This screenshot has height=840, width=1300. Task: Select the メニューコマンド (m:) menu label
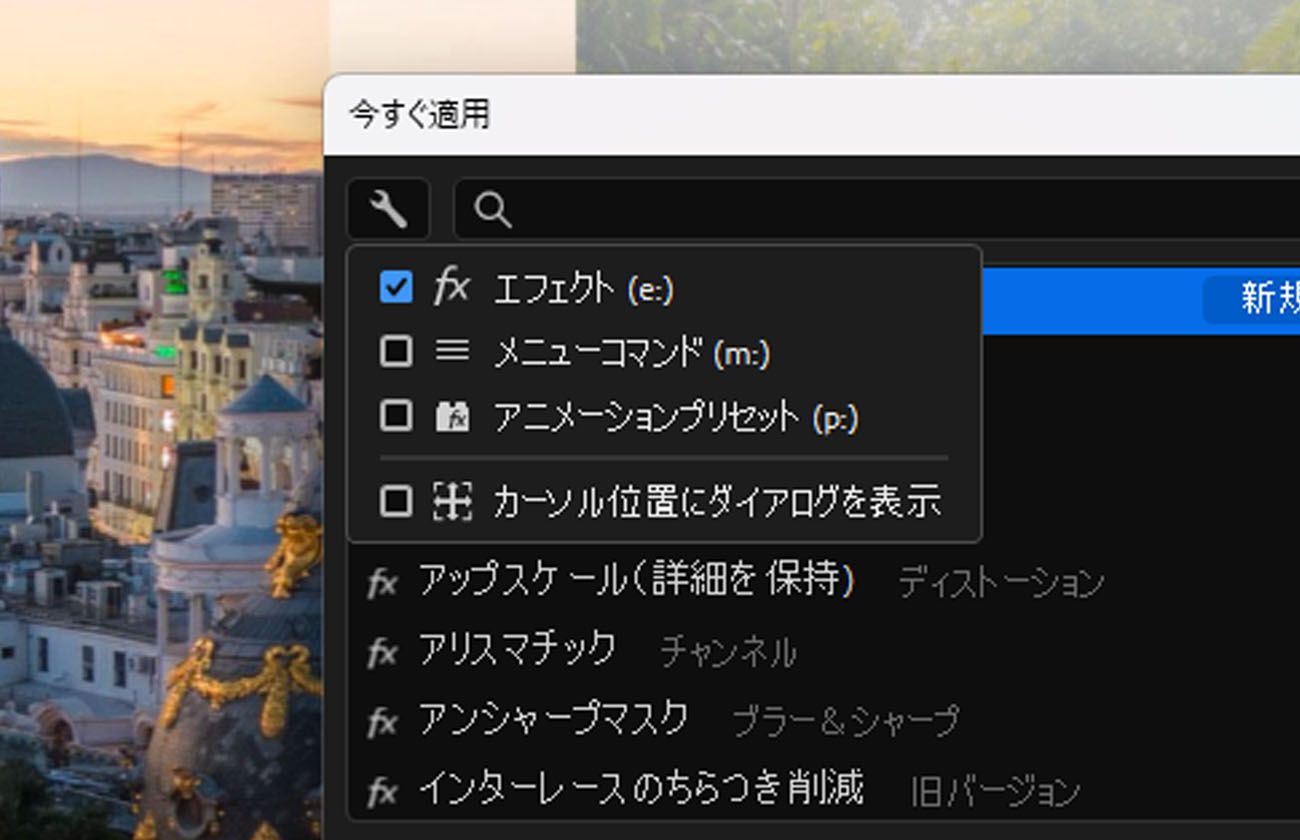point(632,352)
